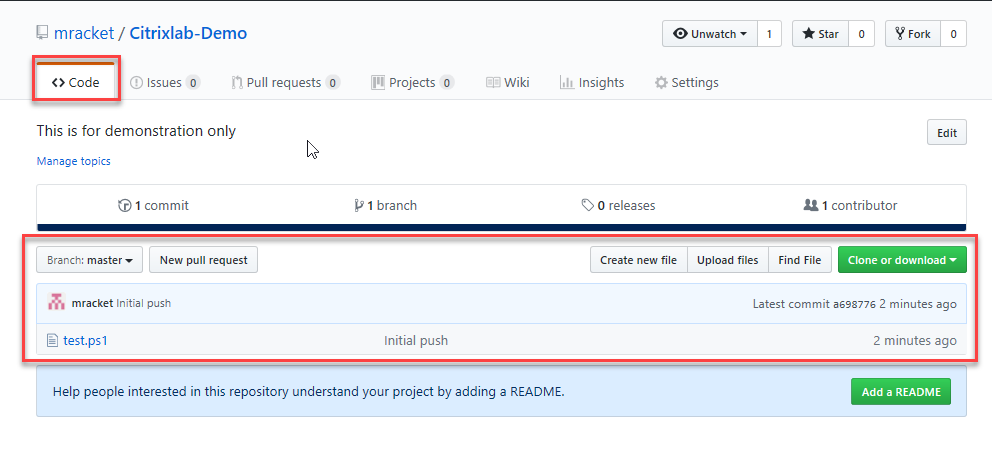Screen dimensions: 992x457
Task: Star this repository
Action: 821,34
